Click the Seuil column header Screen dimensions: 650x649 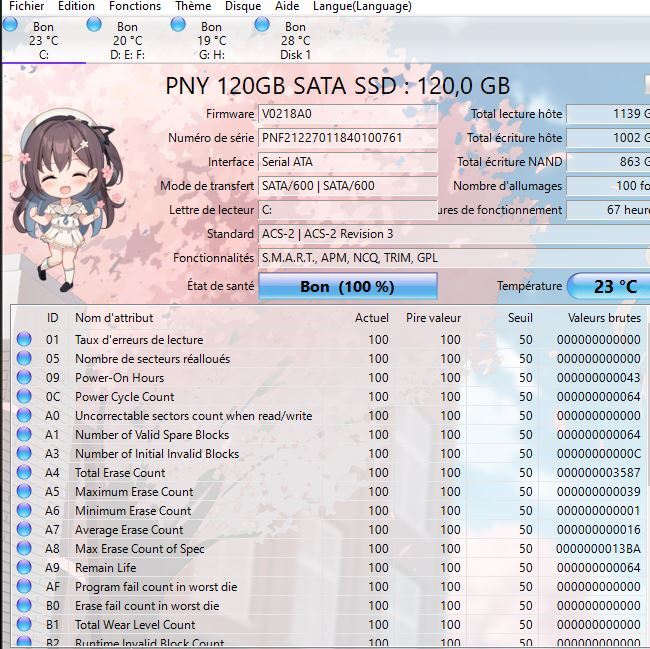pyautogui.click(x=520, y=318)
